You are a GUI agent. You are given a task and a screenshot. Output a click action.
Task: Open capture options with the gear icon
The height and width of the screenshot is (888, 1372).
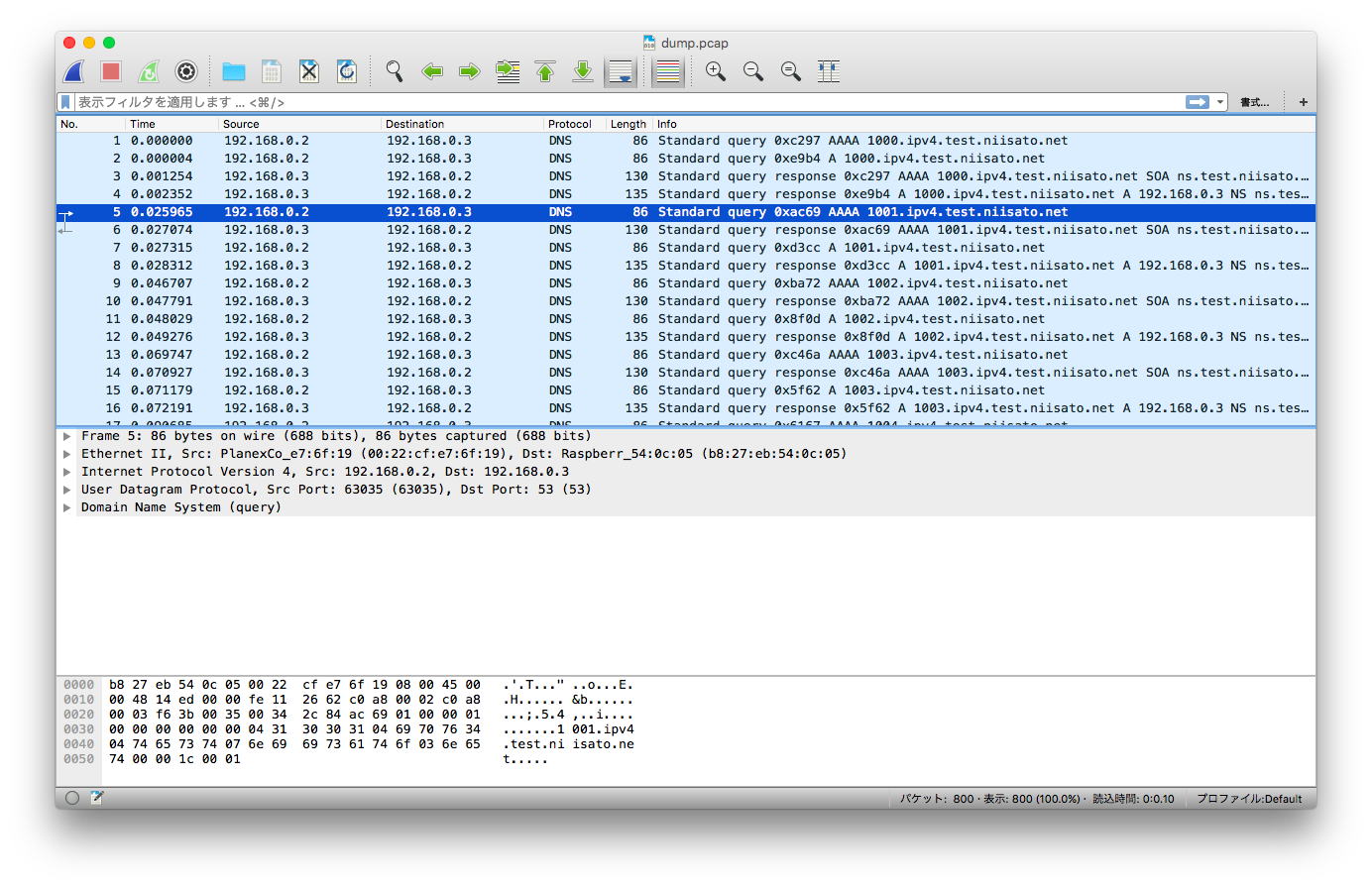[x=186, y=71]
